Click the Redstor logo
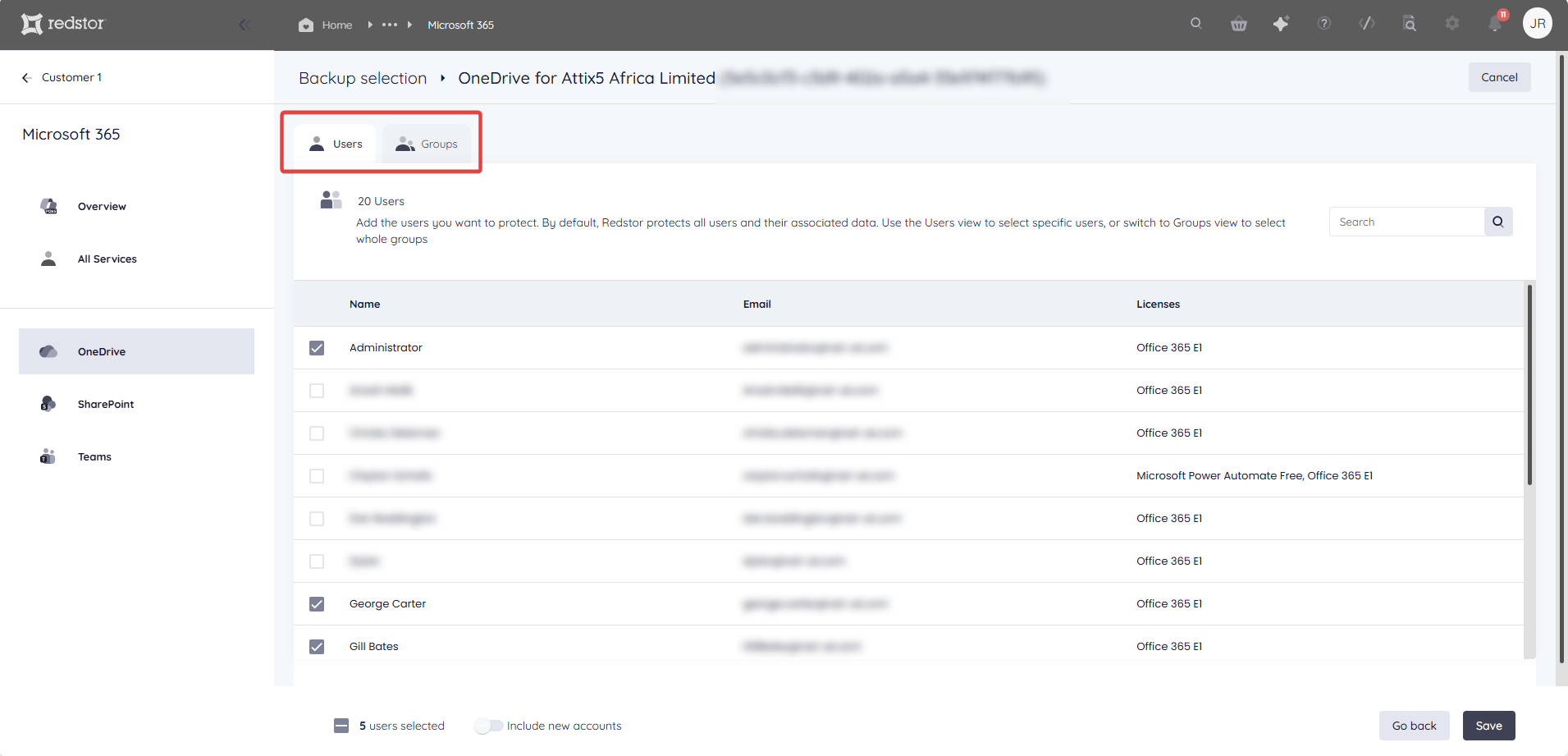Image resolution: width=1568 pixels, height=756 pixels. click(63, 24)
